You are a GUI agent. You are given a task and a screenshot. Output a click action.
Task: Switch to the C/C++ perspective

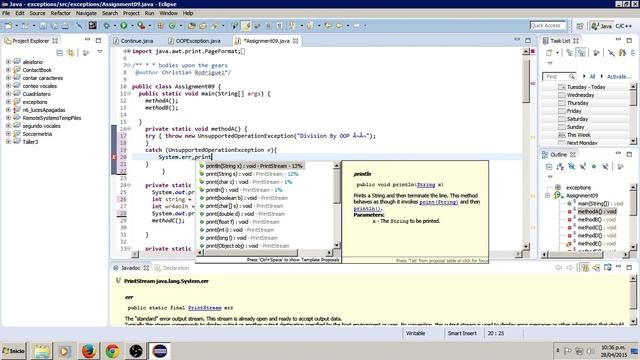coord(624,26)
